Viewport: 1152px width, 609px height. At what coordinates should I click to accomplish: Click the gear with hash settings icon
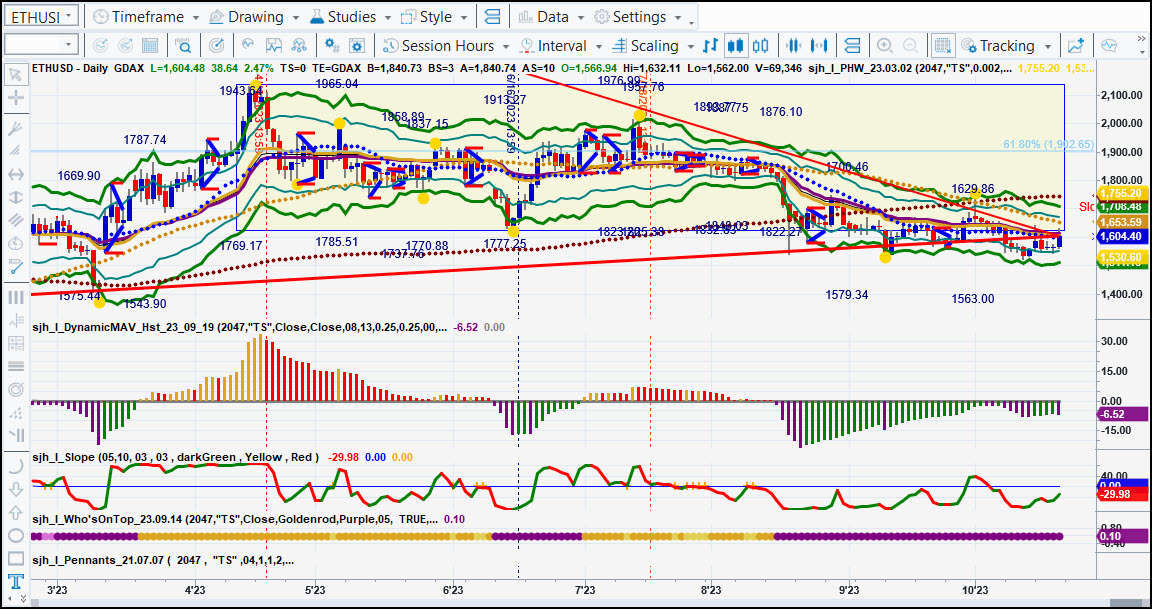coord(332,46)
